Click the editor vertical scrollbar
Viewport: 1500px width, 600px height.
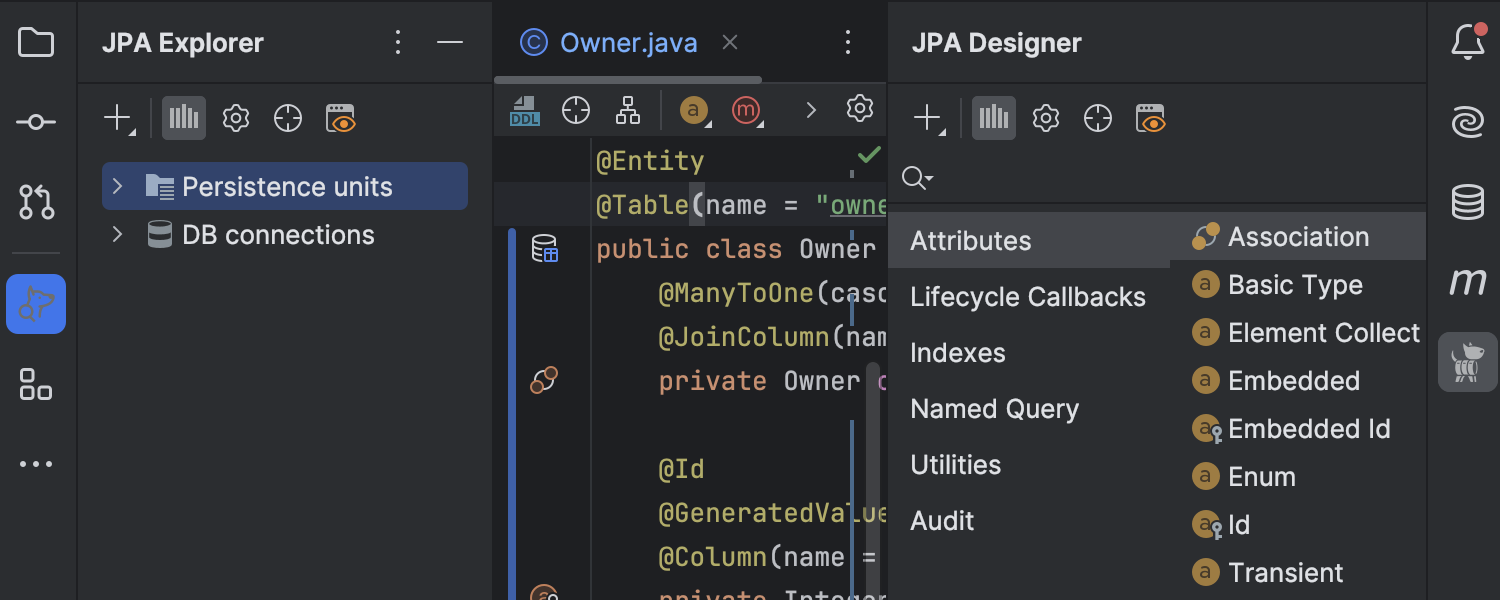(873, 480)
